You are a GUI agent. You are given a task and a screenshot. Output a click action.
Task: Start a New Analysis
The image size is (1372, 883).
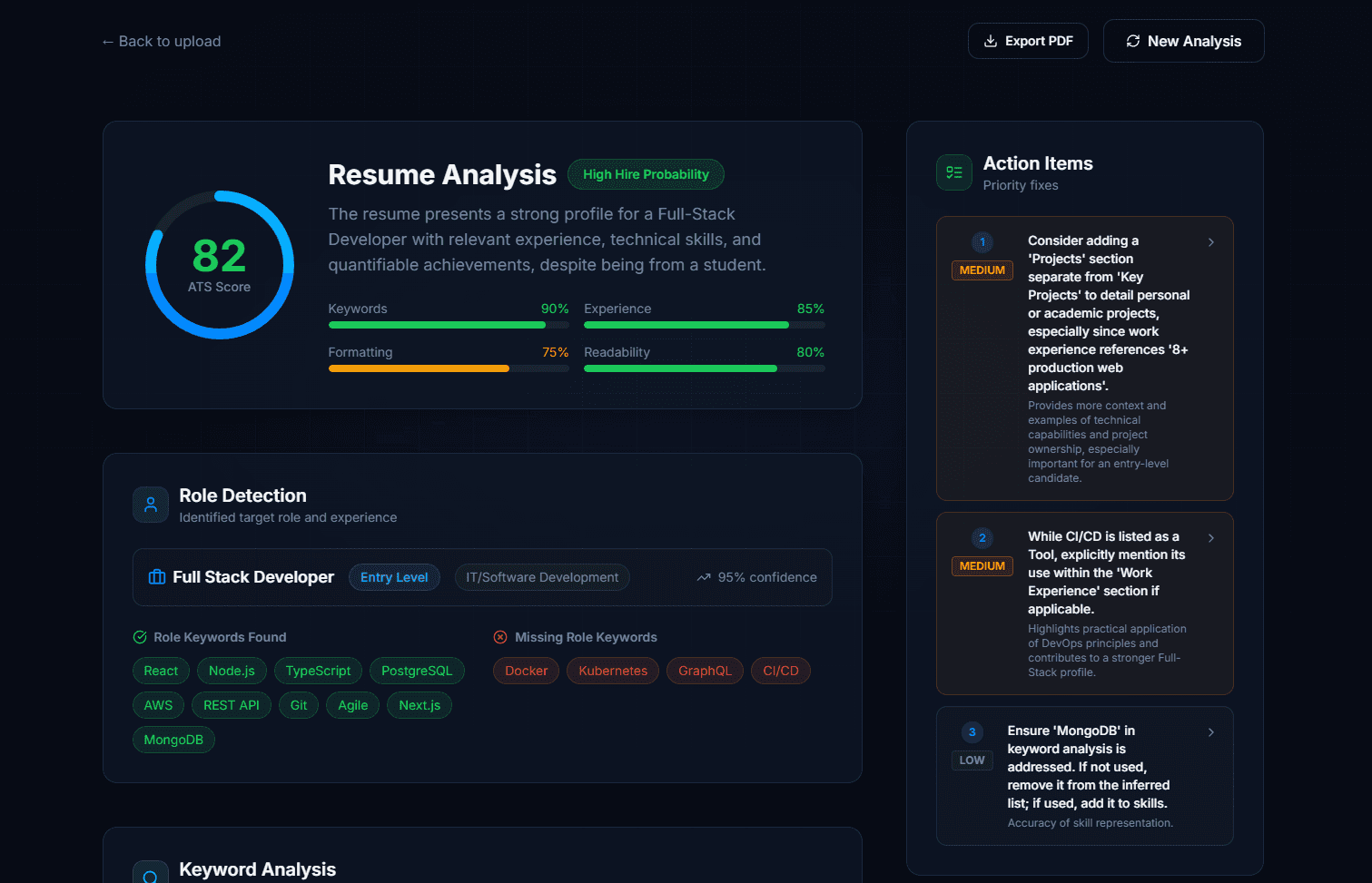pos(1183,41)
